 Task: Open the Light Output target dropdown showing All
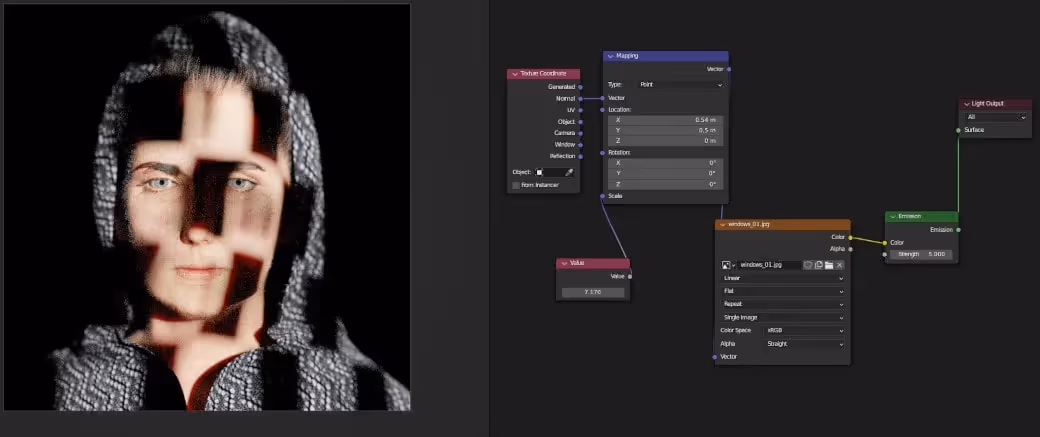click(996, 117)
